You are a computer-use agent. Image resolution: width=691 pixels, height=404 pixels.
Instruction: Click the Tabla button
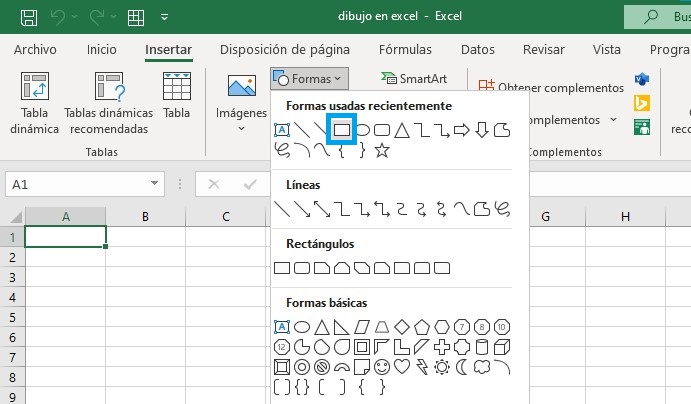[x=177, y=96]
